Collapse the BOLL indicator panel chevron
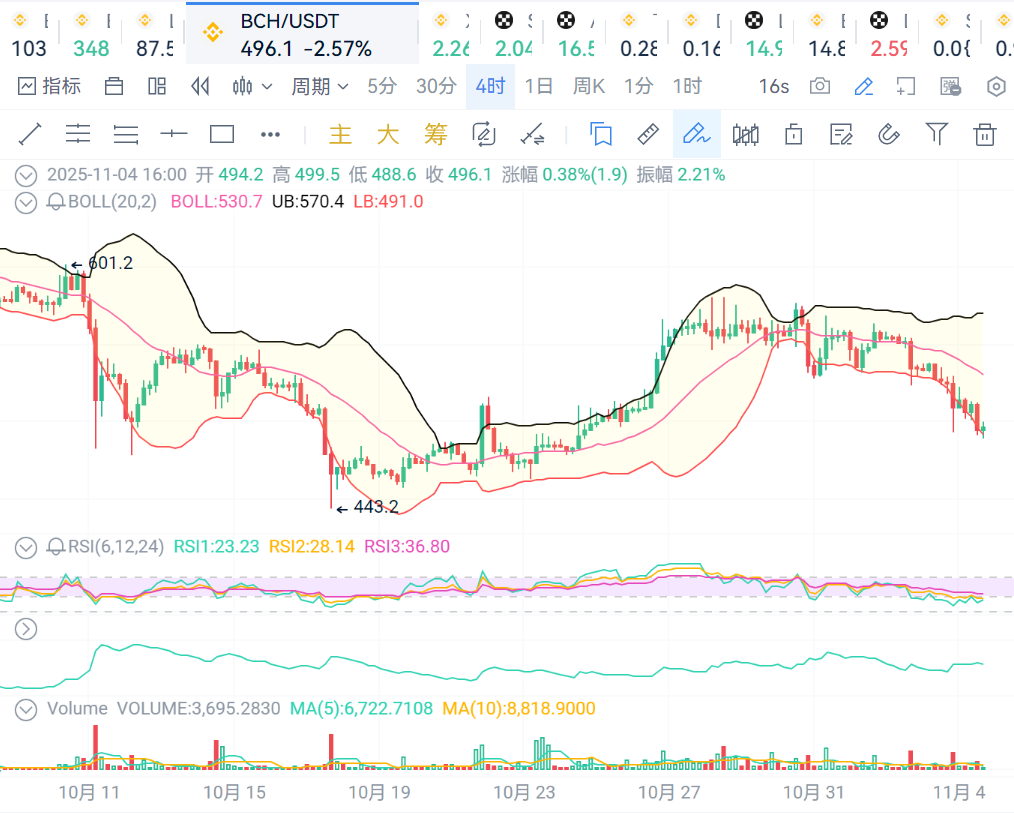Screen dimensions: 1014x813 pos(27,202)
